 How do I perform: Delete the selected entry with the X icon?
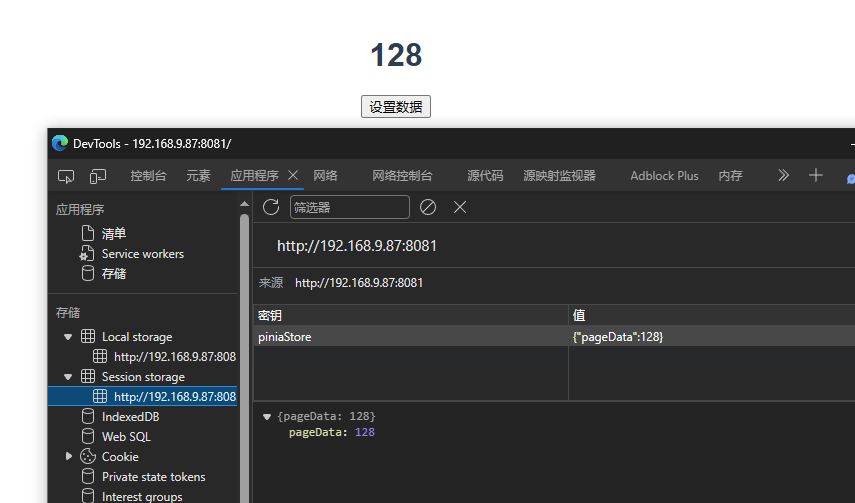coord(460,207)
